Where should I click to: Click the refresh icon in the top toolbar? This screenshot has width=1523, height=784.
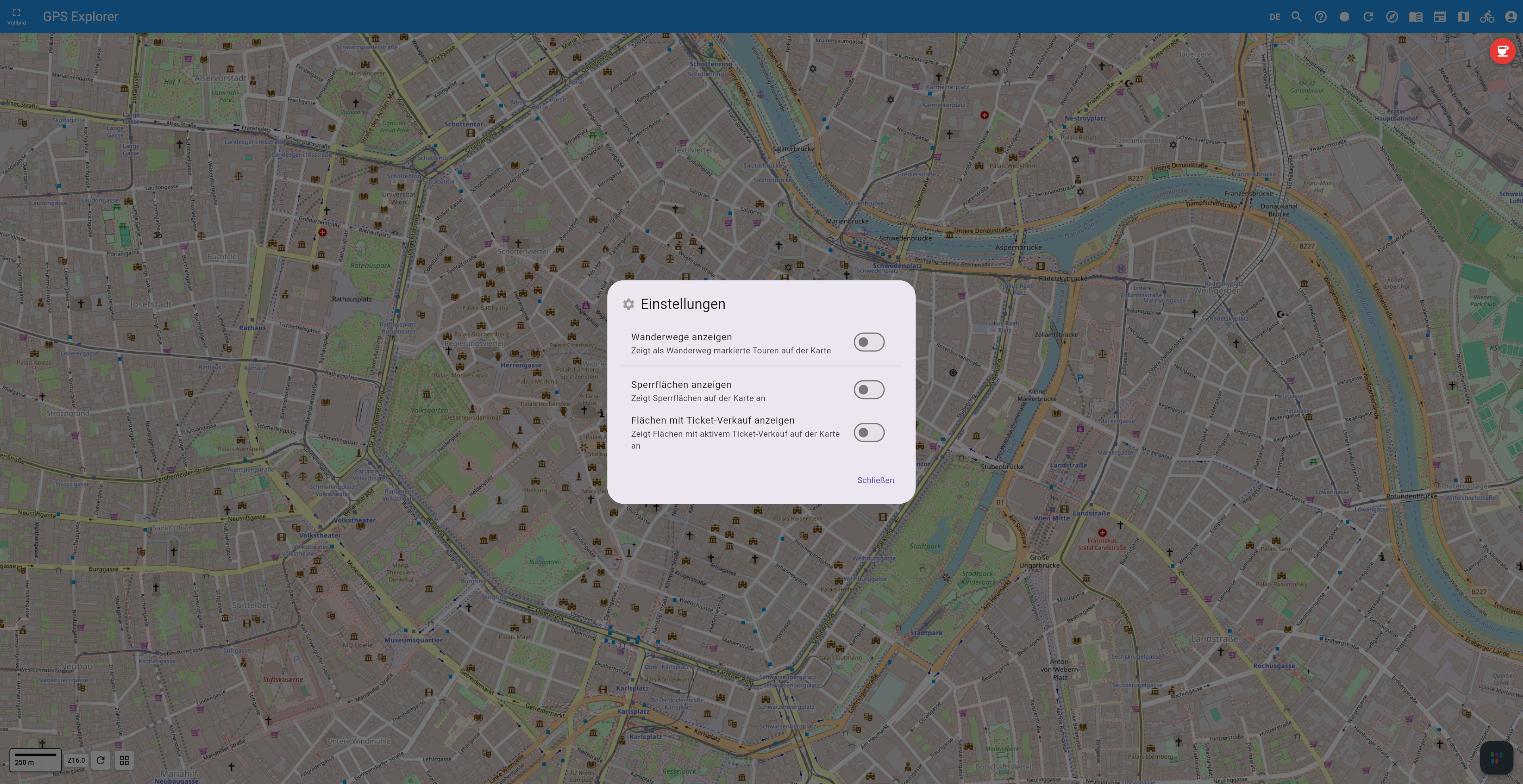click(1368, 17)
